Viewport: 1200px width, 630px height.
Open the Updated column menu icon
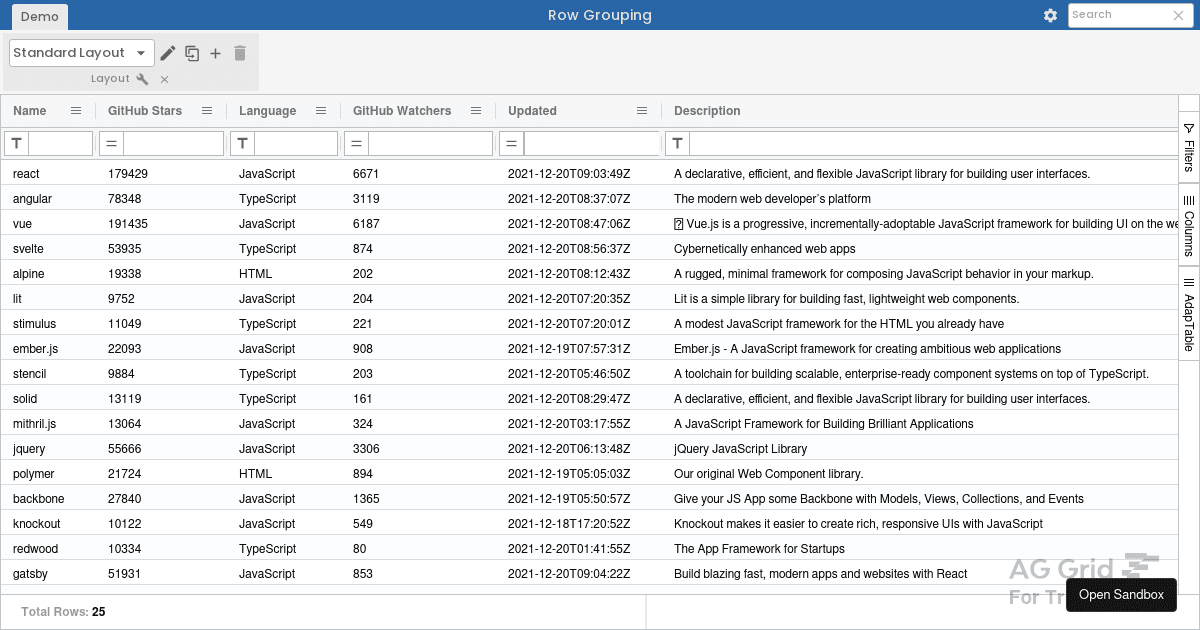pos(643,111)
